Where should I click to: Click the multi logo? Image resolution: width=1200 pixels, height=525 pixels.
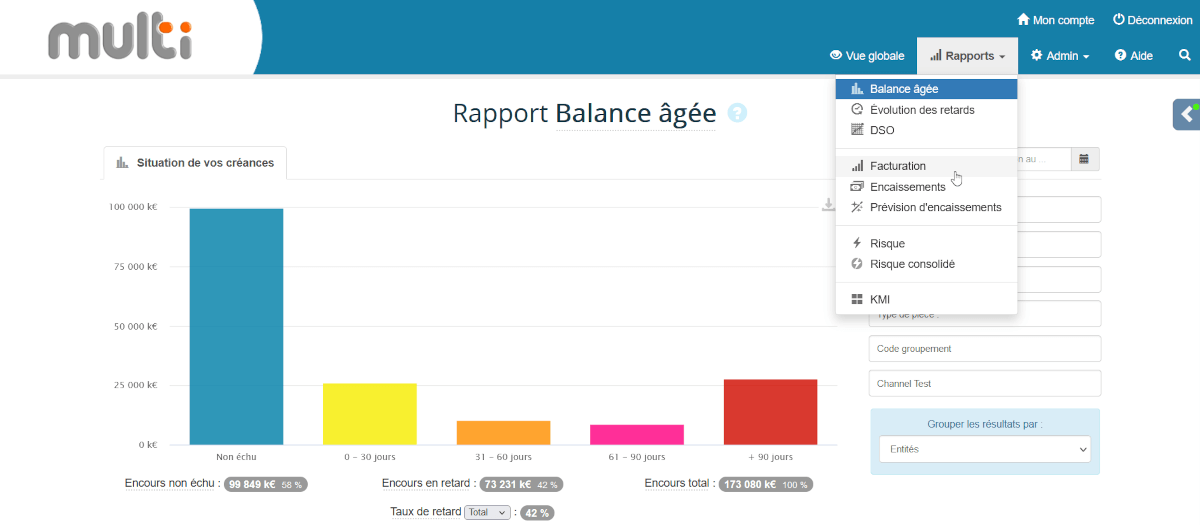pyautogui.click(x=120, y=40)
